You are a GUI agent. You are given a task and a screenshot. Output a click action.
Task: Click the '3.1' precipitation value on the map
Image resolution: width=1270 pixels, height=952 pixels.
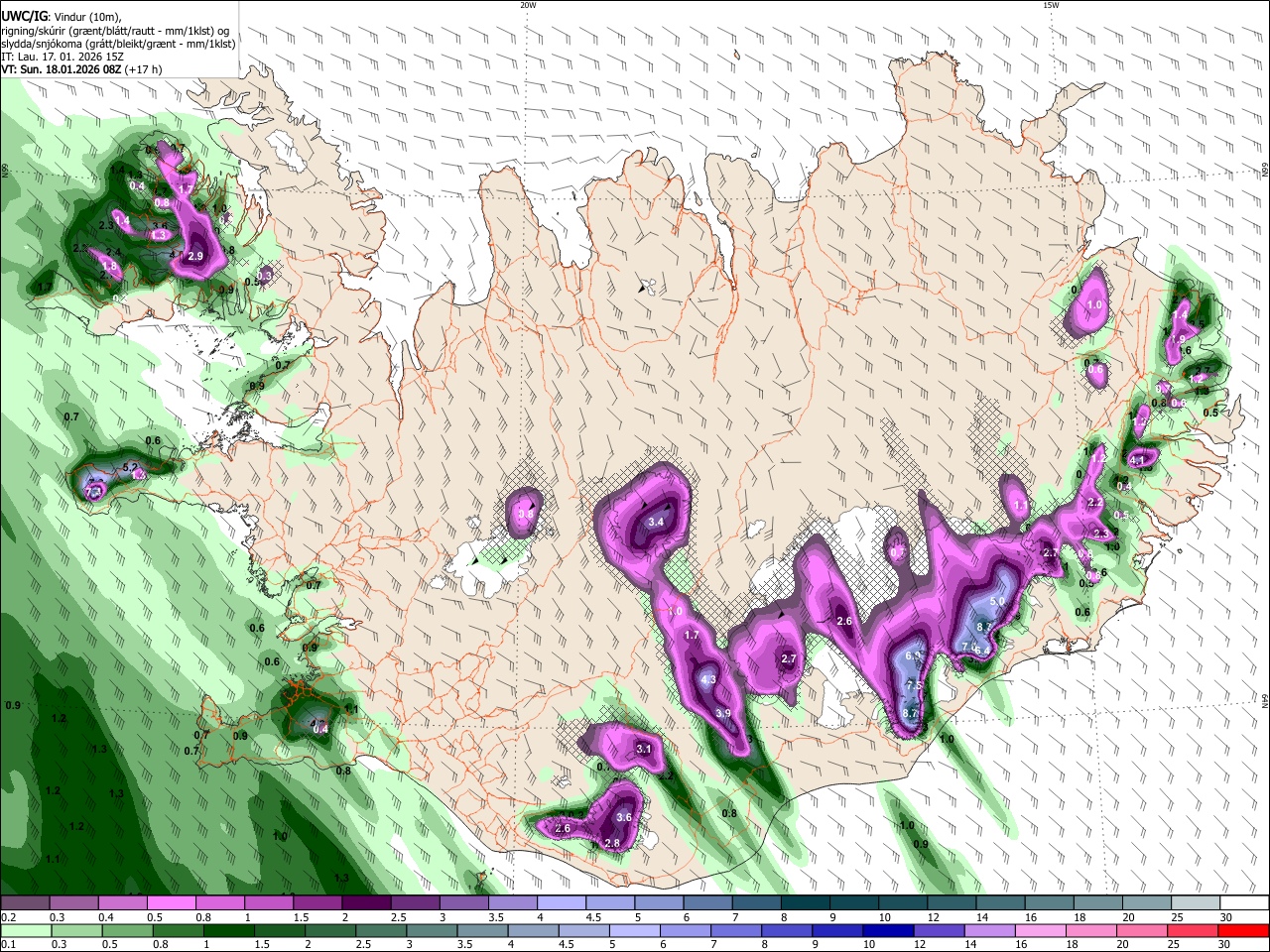tap(643, 749)
